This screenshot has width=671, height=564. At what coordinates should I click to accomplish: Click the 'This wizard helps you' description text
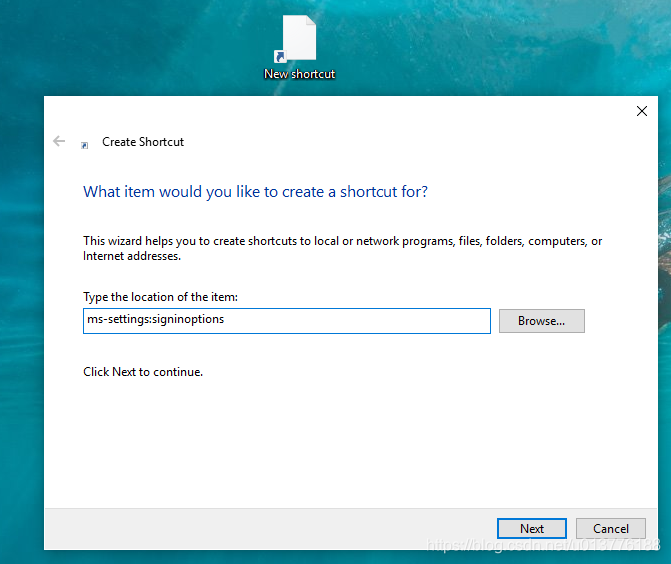pos(342,248)
